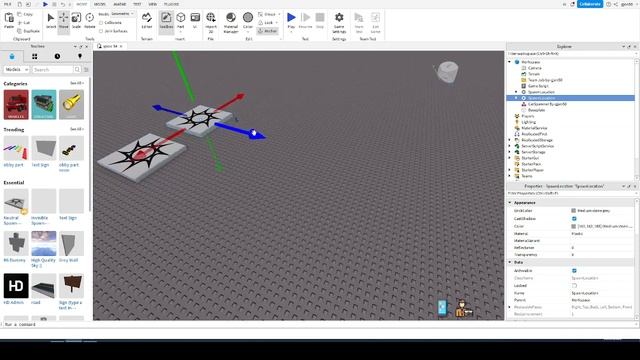Image resolution: width=640 pixels, height=360 pixels.
Task: Open the Toolbox inventory grid tab
Action: [x=35, y=56]
